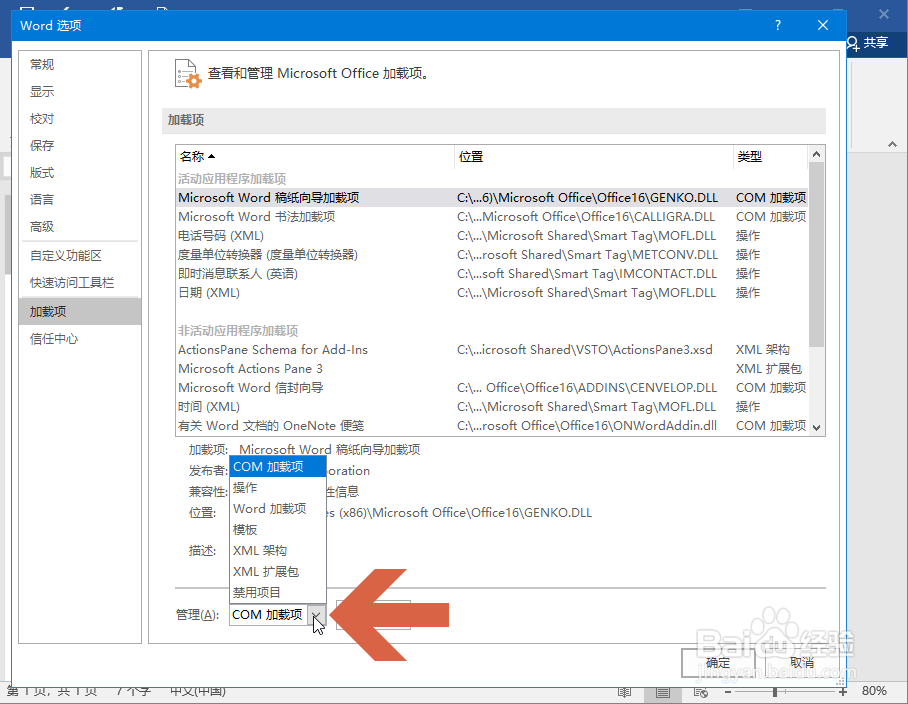Select 有关 Word 文档的 OneNote 便笺 row

point(492,426)
